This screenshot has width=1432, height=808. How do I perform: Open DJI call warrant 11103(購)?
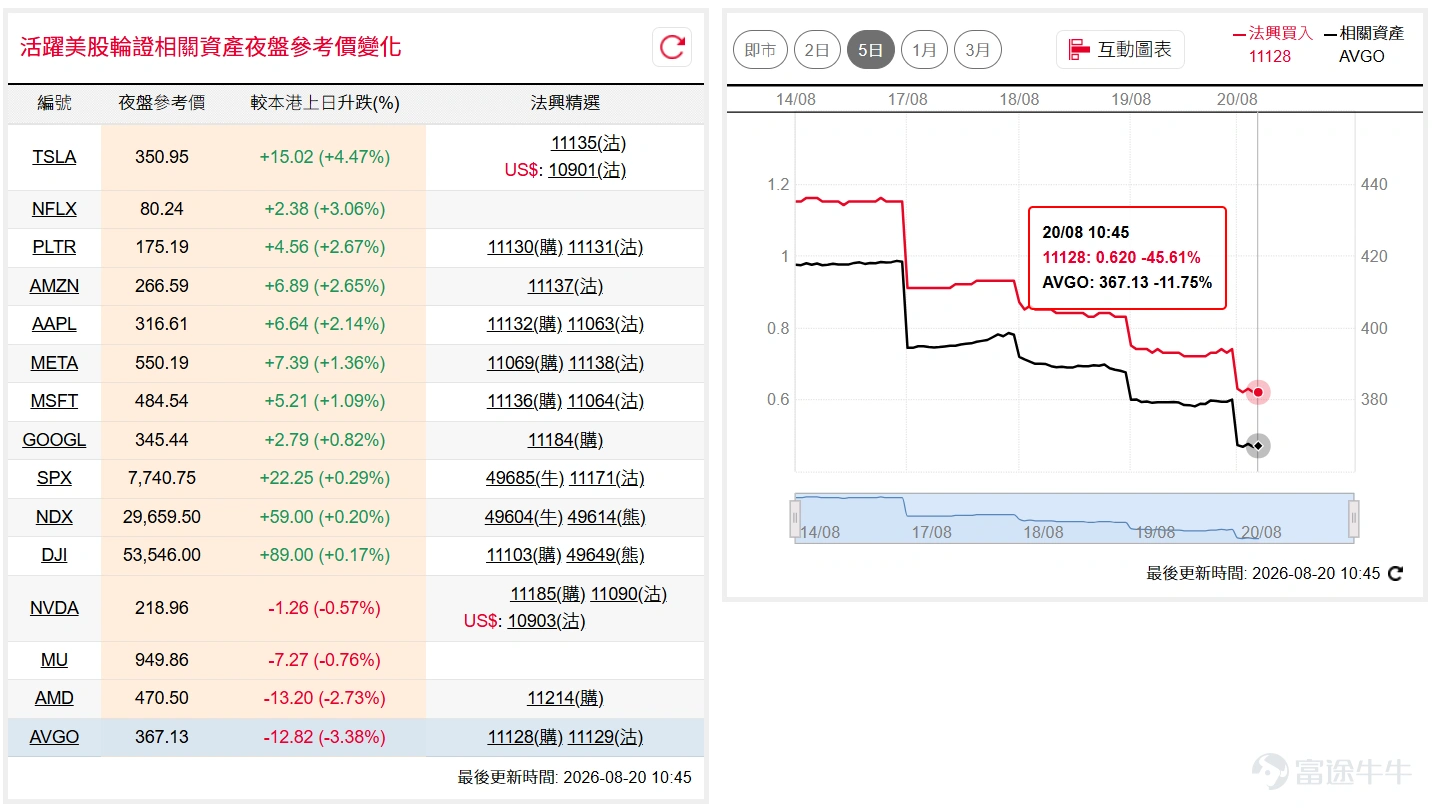tap(525, 555)
